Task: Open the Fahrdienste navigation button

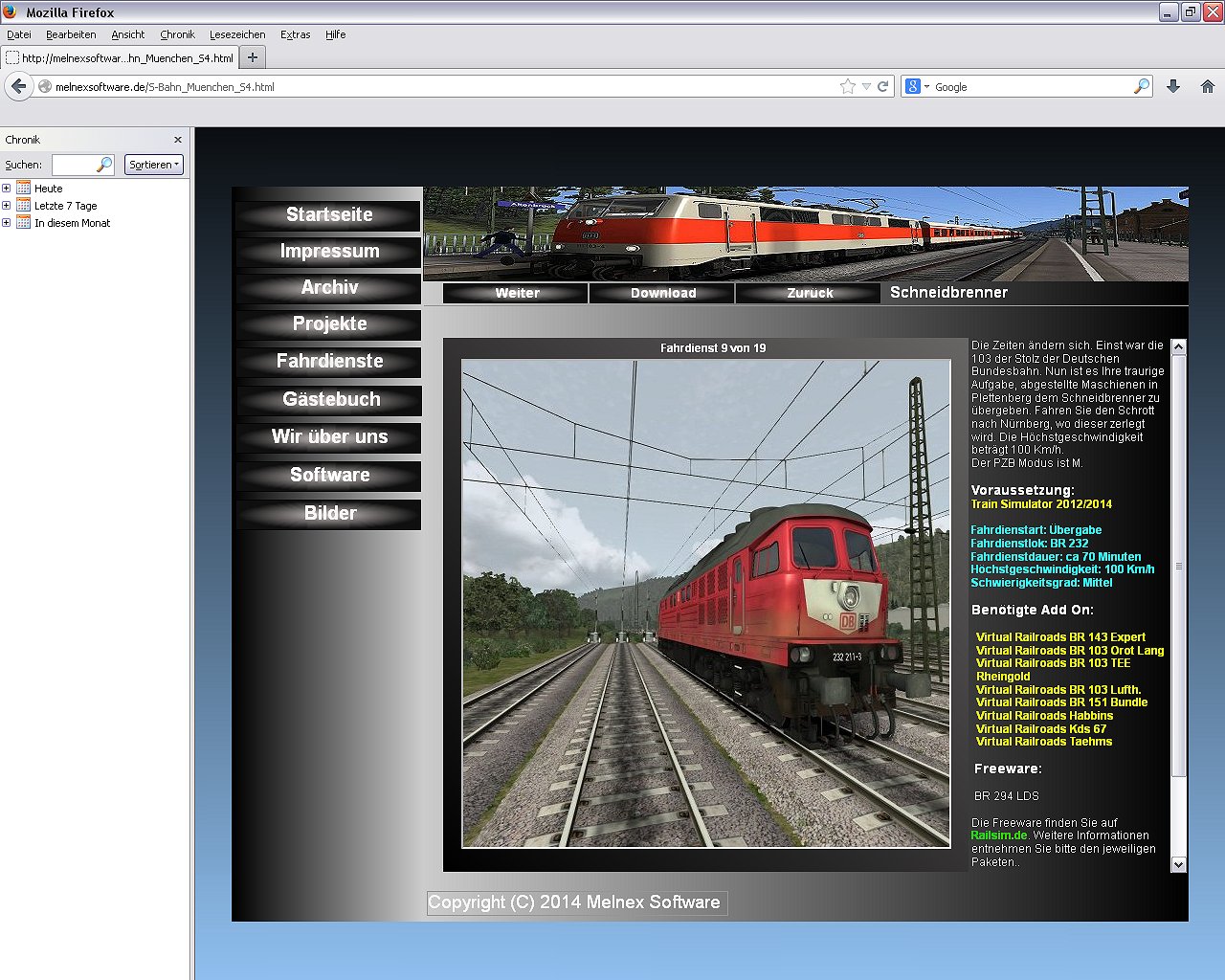Action: pyautogui.click(x=329, y=362)
